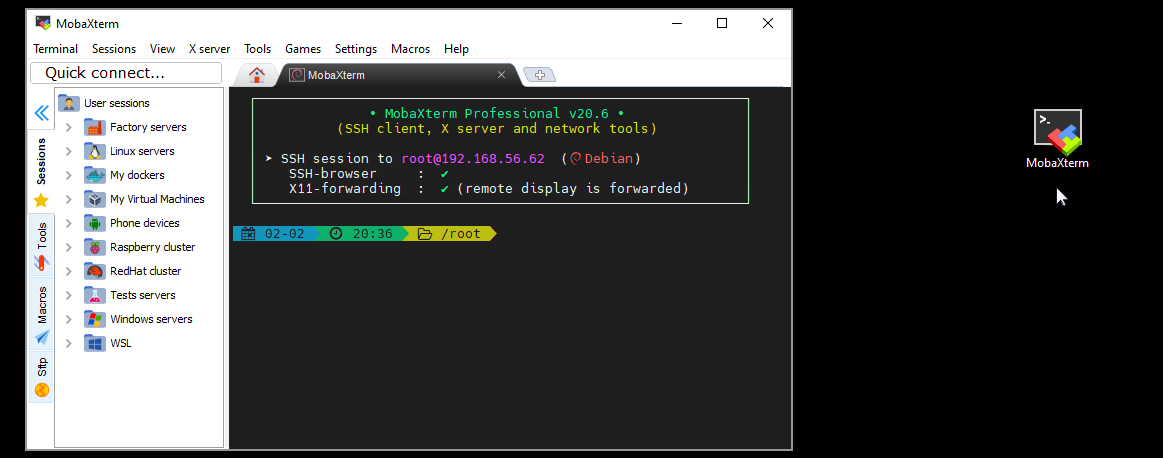The image size is (1163, 458).
Task: Close the MobaXterm terminal tab
Action: coord(501,75)
